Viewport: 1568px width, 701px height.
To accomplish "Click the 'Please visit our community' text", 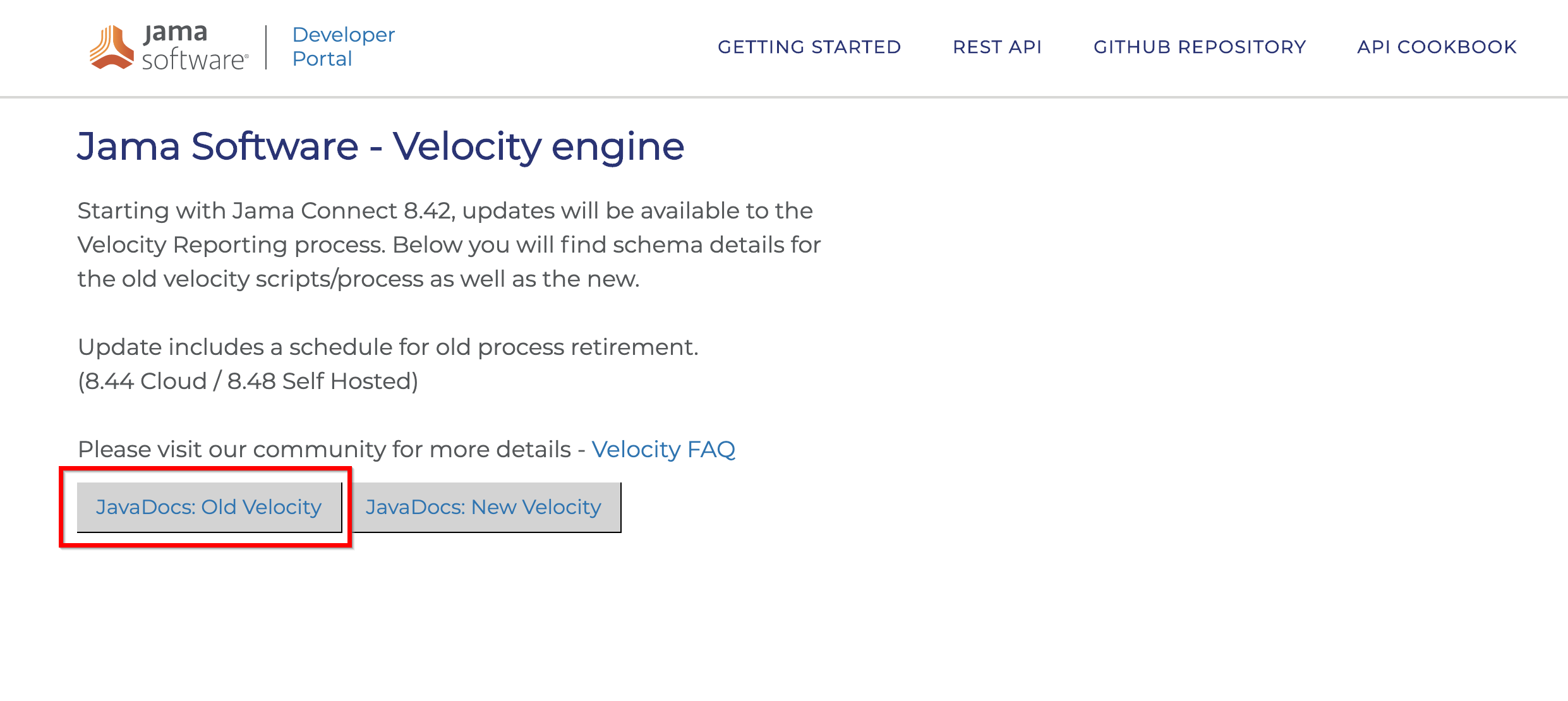I will 324,450.
